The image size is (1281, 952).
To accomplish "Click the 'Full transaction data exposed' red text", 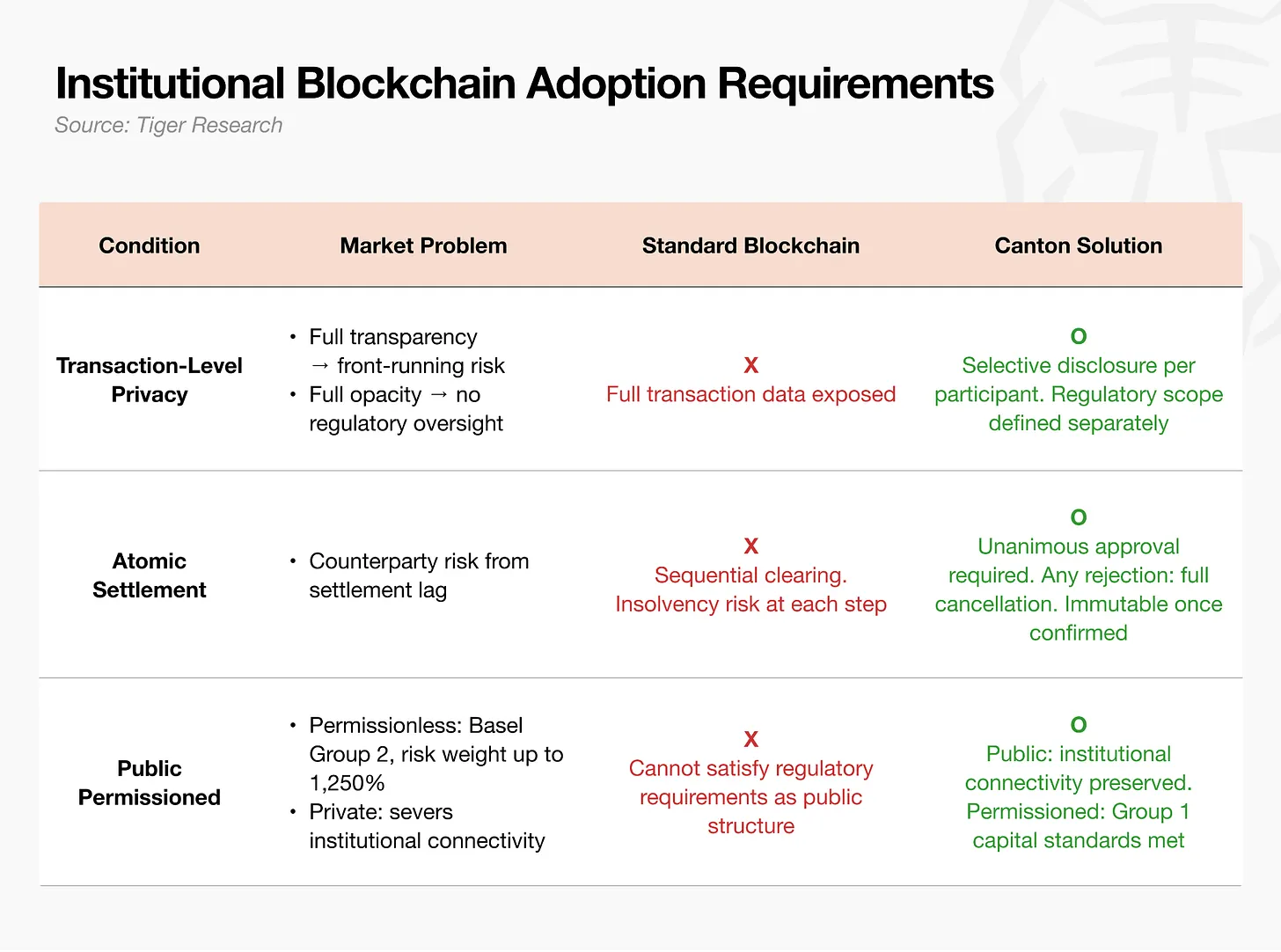I will (750, 394).
